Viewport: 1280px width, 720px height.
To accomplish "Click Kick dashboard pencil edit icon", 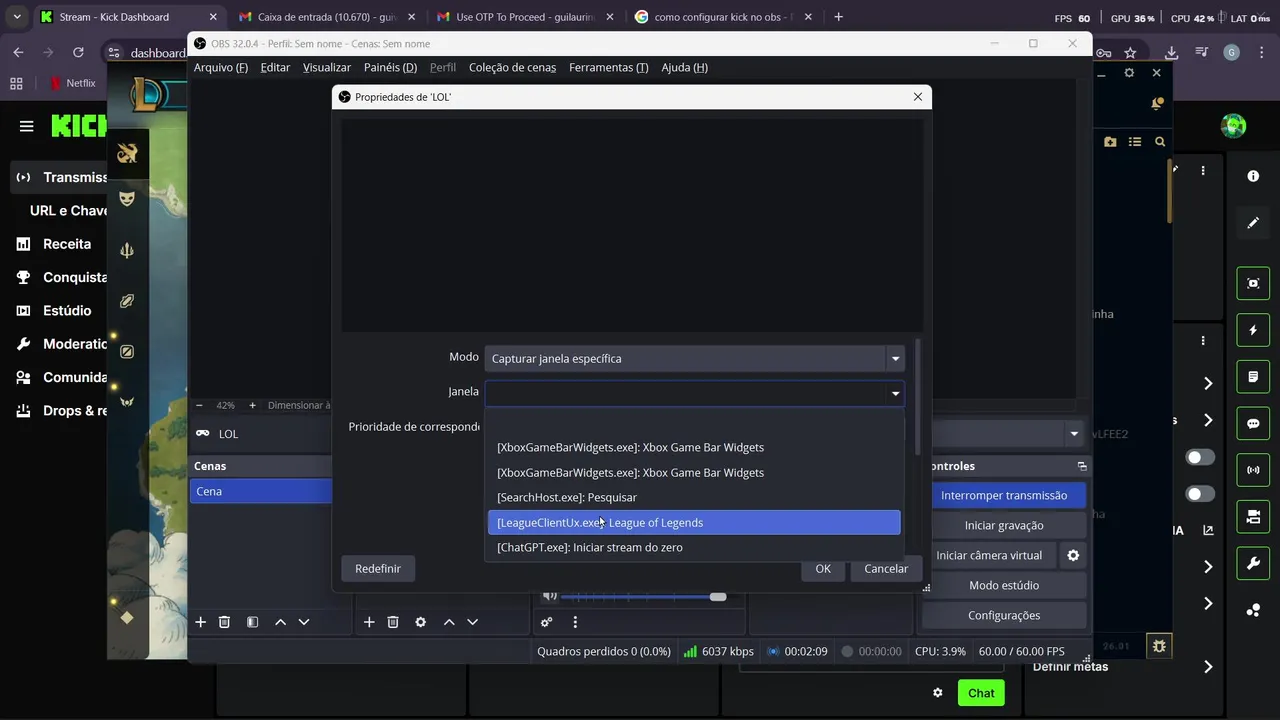I will click(1253, 223).
